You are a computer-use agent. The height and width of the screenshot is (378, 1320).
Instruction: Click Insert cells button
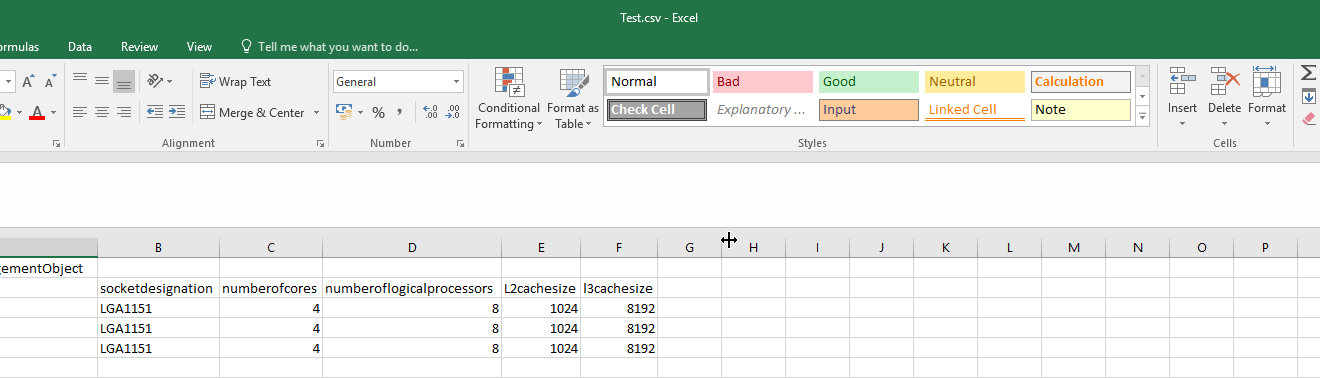(x=1183, y=97)
